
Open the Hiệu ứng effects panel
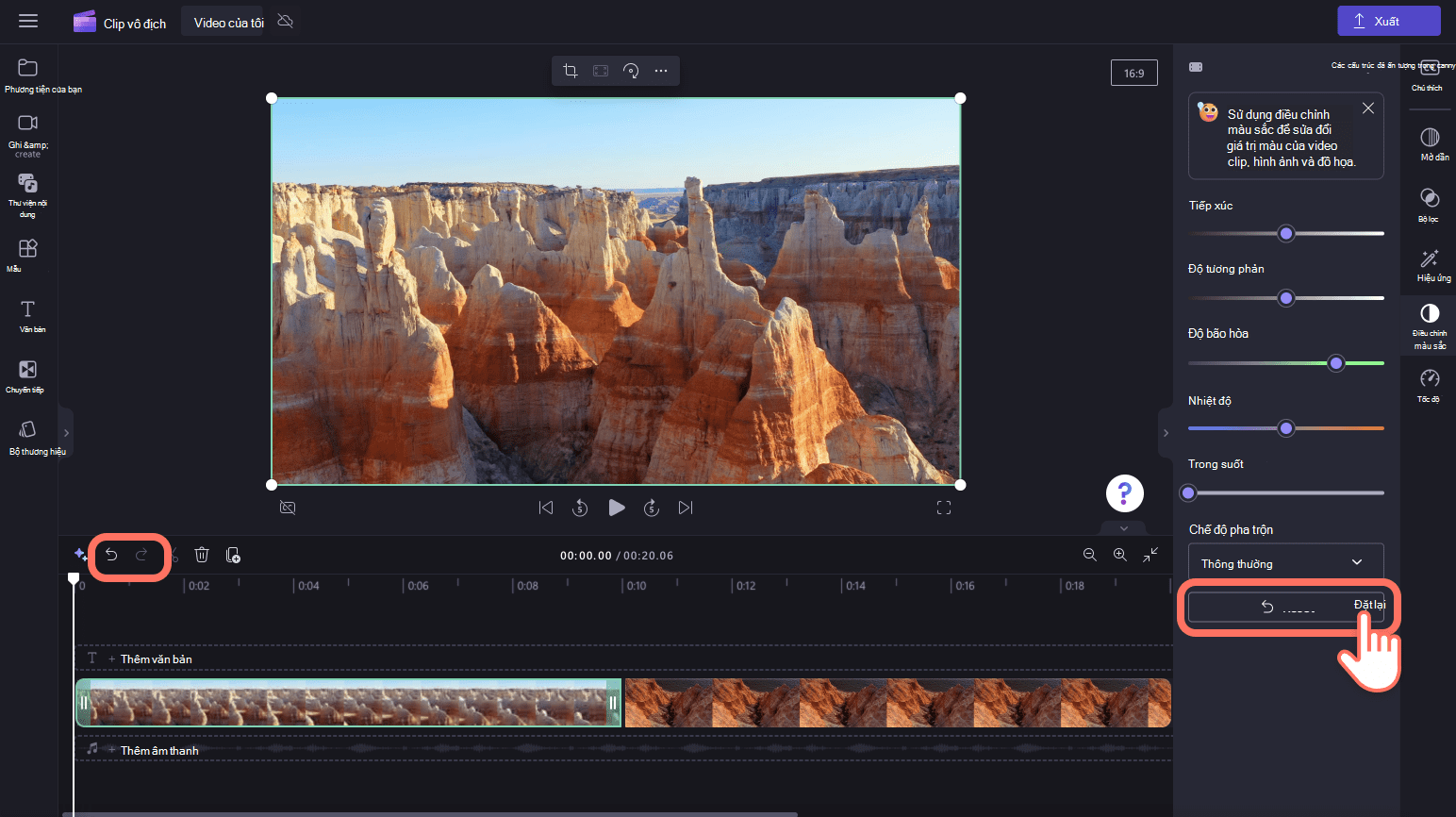click(1430, 264)
